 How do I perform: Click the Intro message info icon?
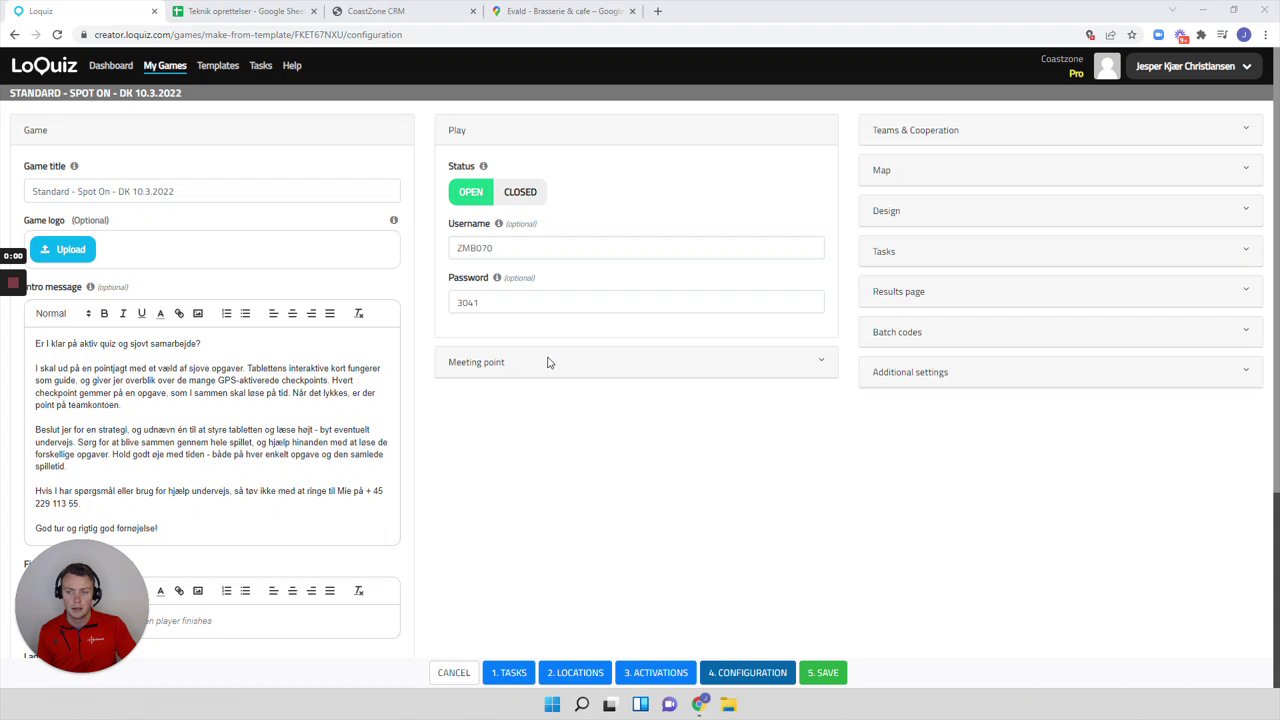[90, 287]
